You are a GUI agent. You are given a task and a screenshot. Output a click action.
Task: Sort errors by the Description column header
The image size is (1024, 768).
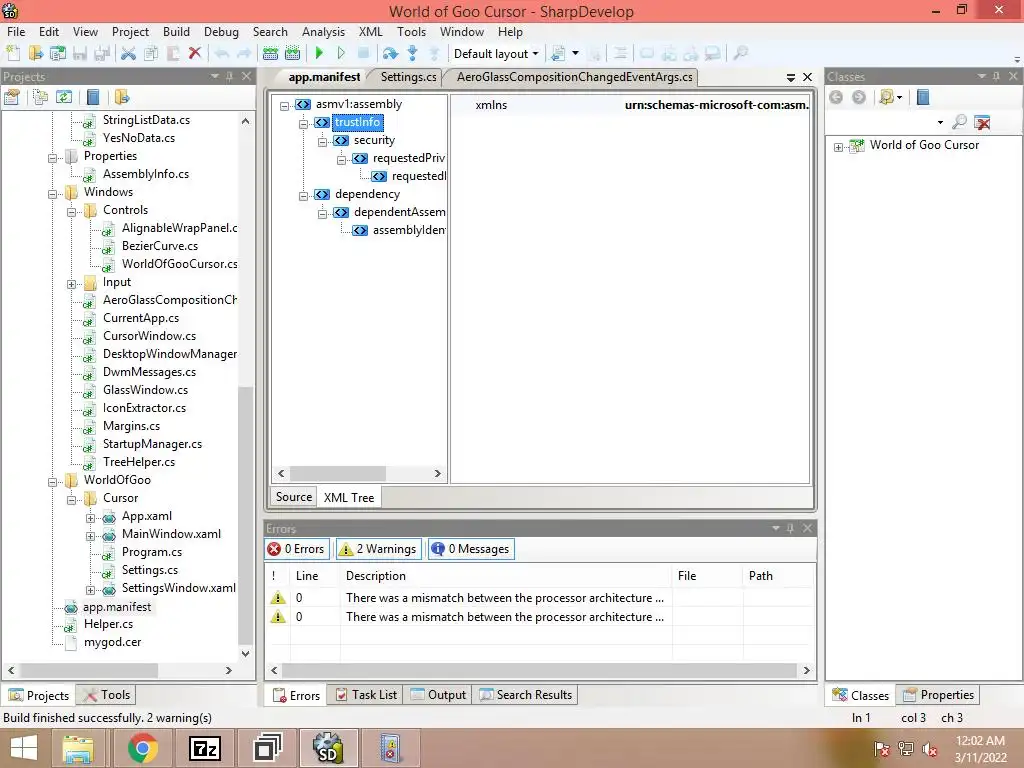pos(505,576)
